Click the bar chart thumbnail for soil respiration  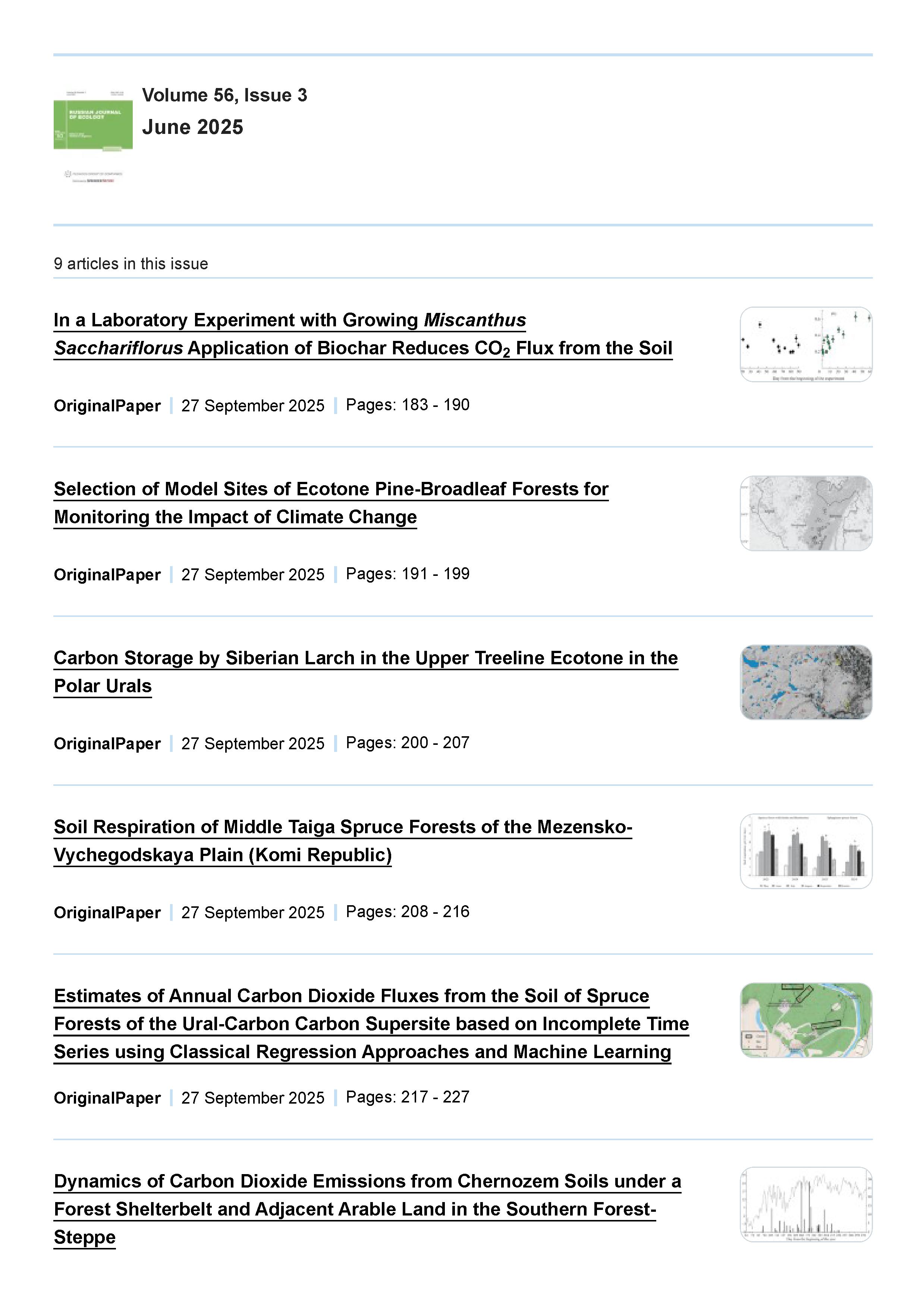pyautogui.click(x=805, y=851)
